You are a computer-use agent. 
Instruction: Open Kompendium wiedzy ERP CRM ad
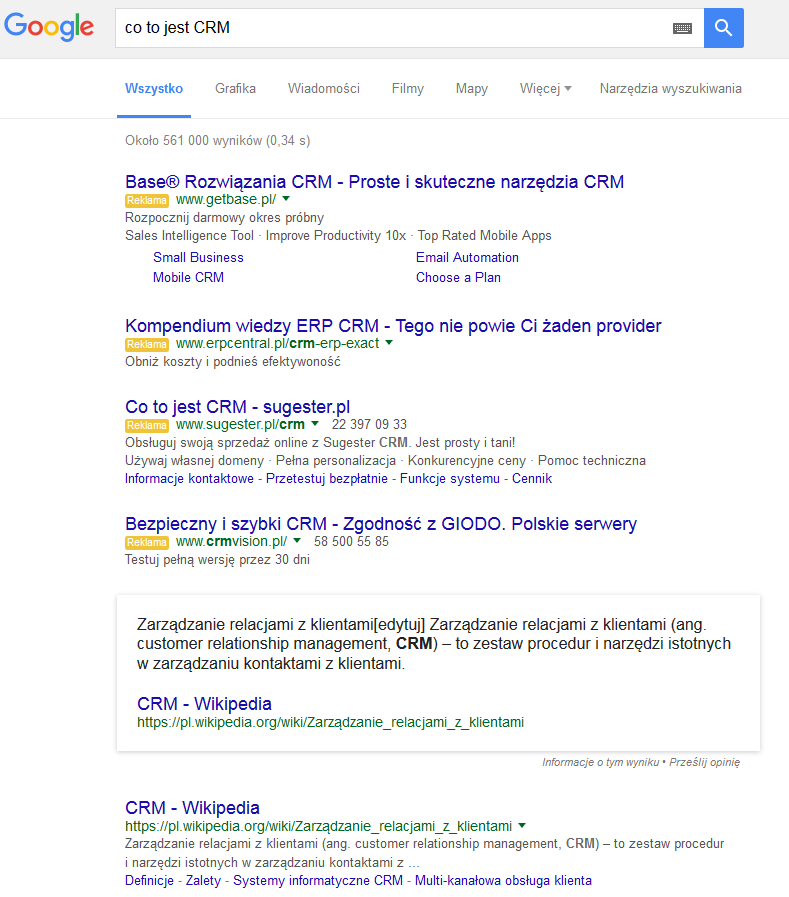point(393,326)
